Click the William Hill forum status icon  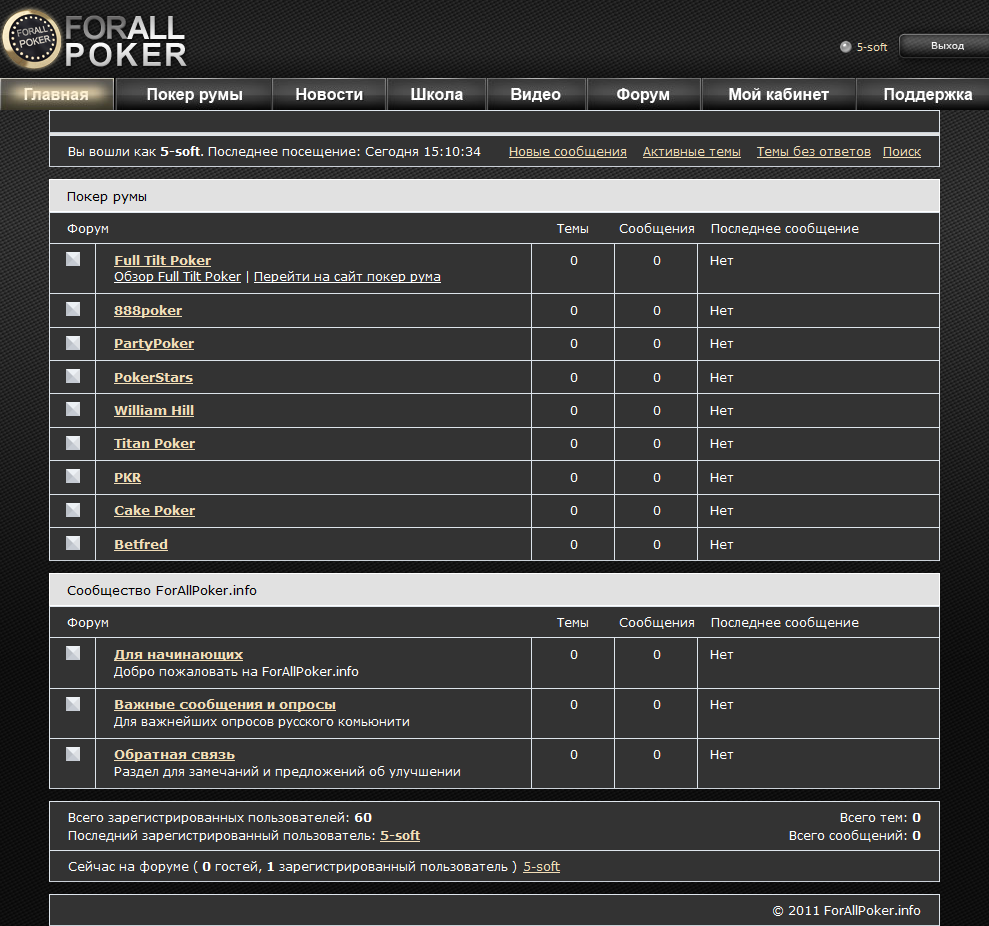pos(73,409)
